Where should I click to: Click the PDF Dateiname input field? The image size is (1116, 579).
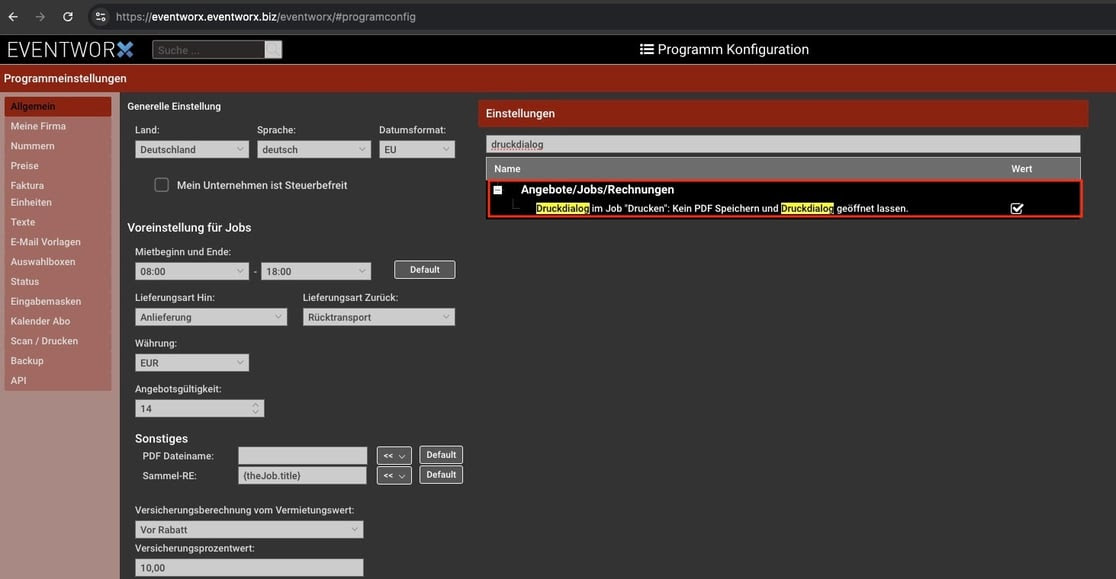pos(302,455)
